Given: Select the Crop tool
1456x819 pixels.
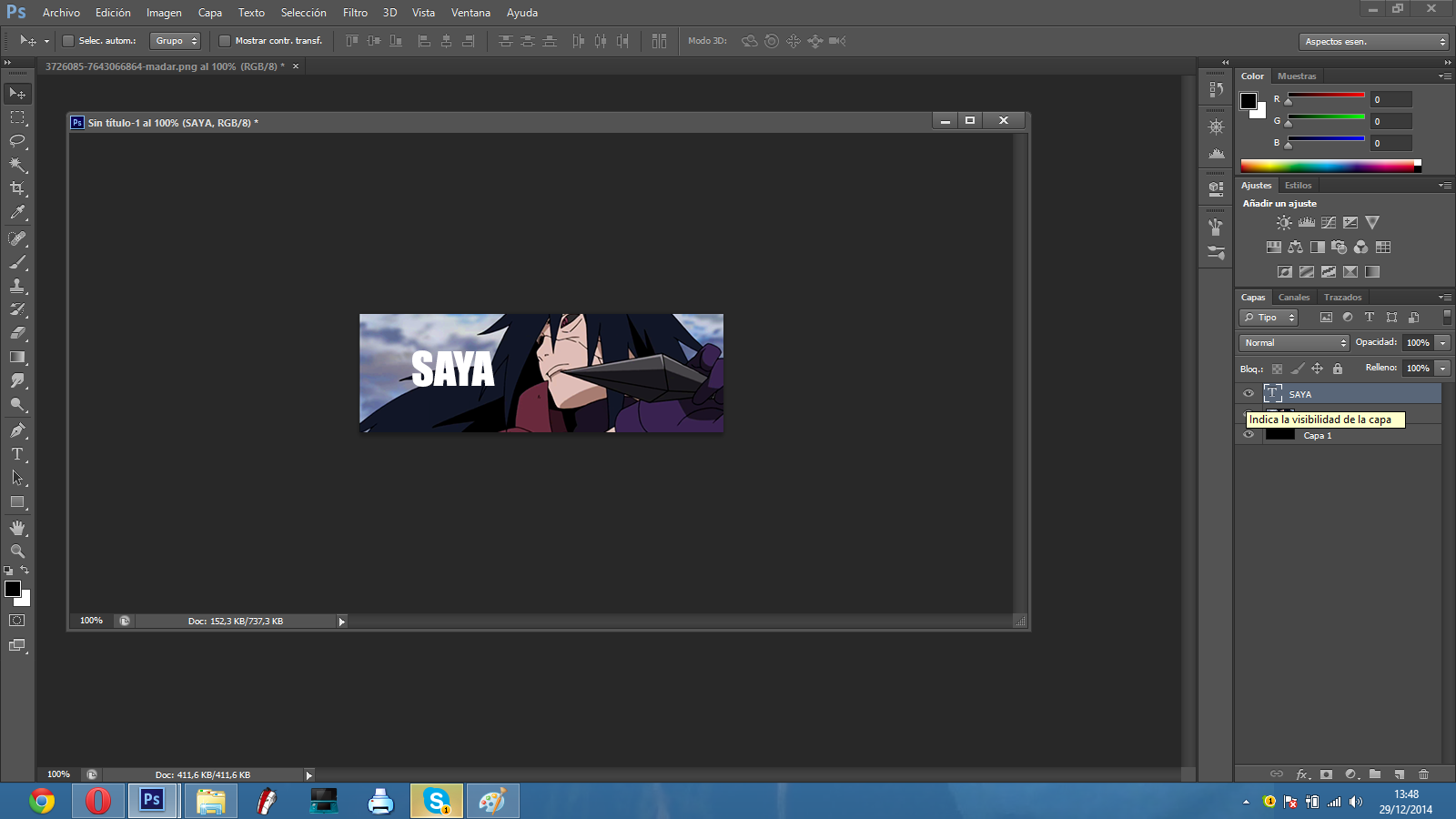Looking at the screenshot, I should [17, 188].
